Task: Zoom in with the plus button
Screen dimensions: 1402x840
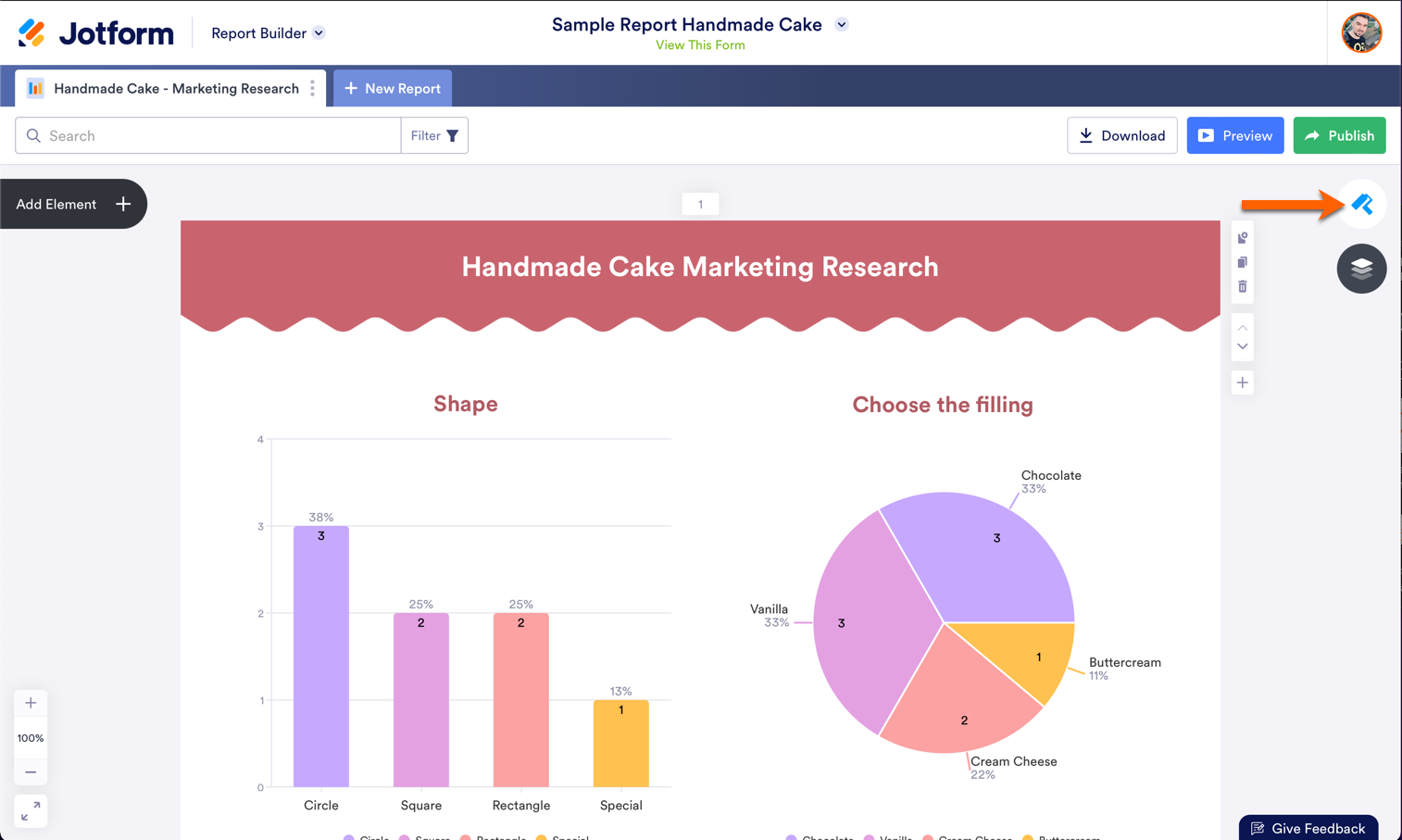Action: 31,703
